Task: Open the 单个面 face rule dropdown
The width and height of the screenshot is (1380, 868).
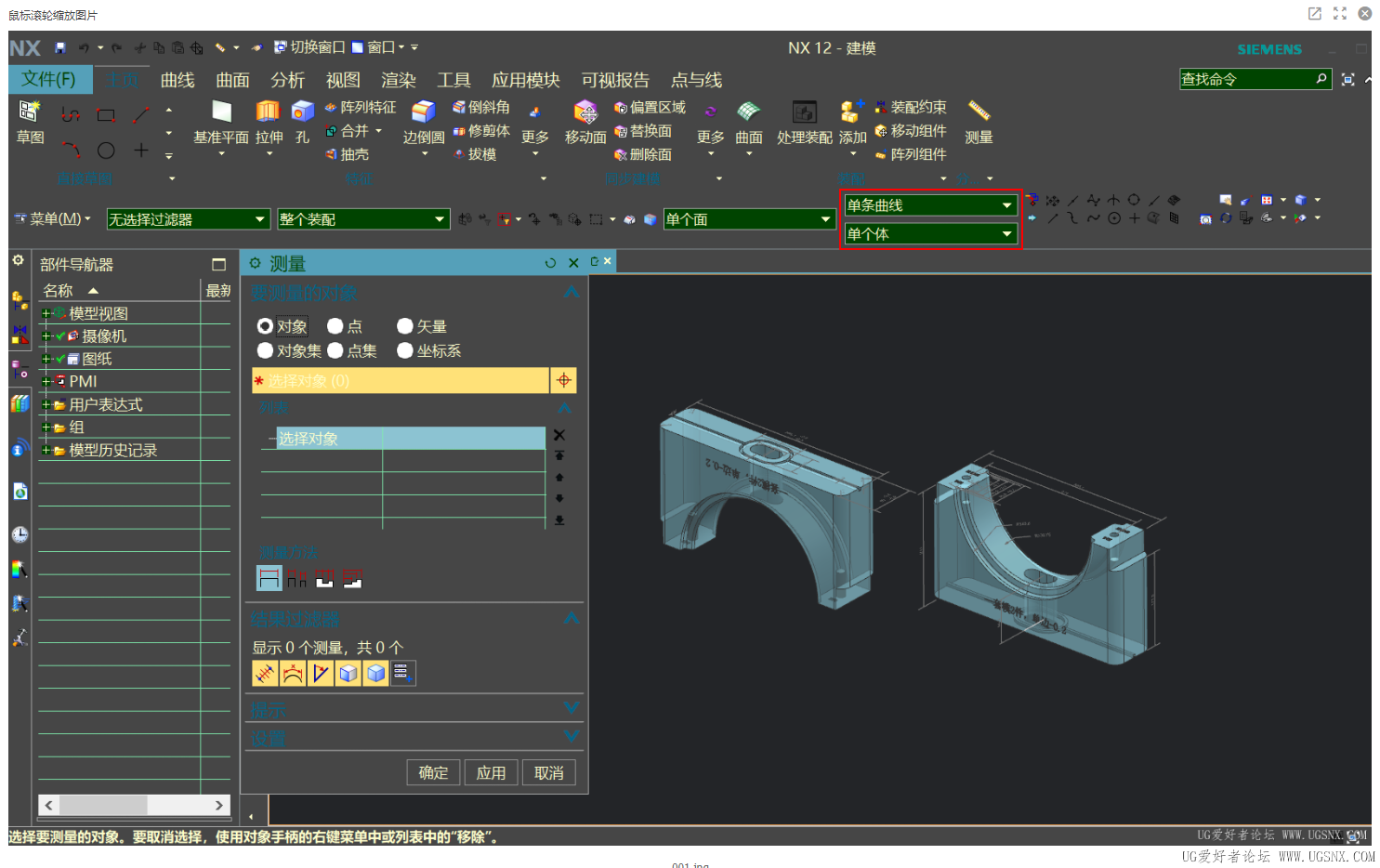Action: [x=749, y=219]
